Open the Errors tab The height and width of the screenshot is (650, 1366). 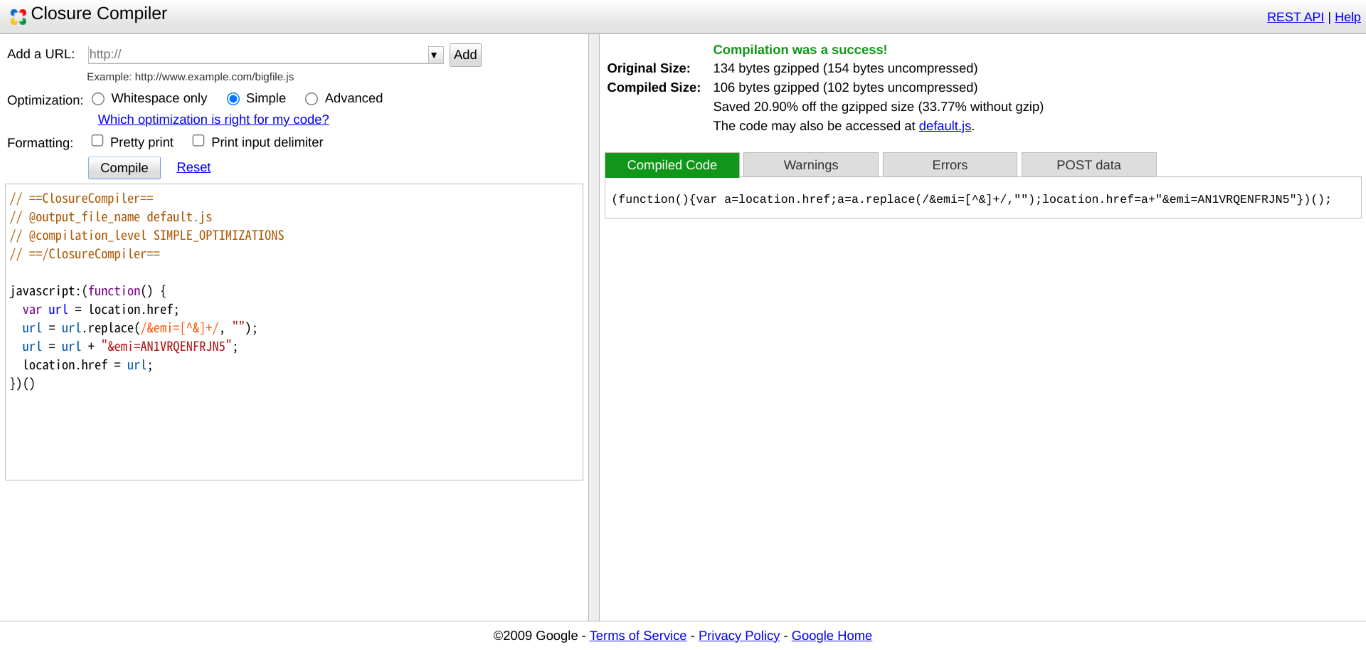pyautogui.click(x=950, y=165)
